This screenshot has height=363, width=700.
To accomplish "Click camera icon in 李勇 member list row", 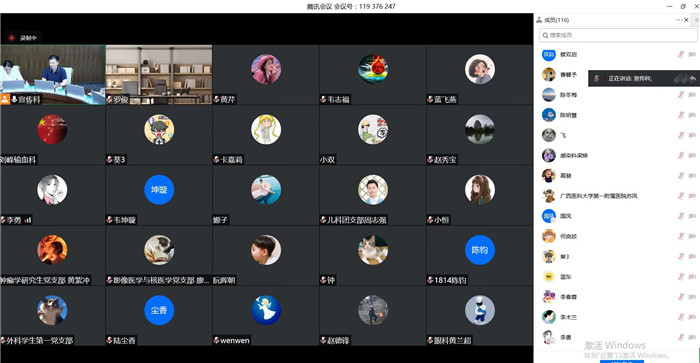I will tap(692, 337).
